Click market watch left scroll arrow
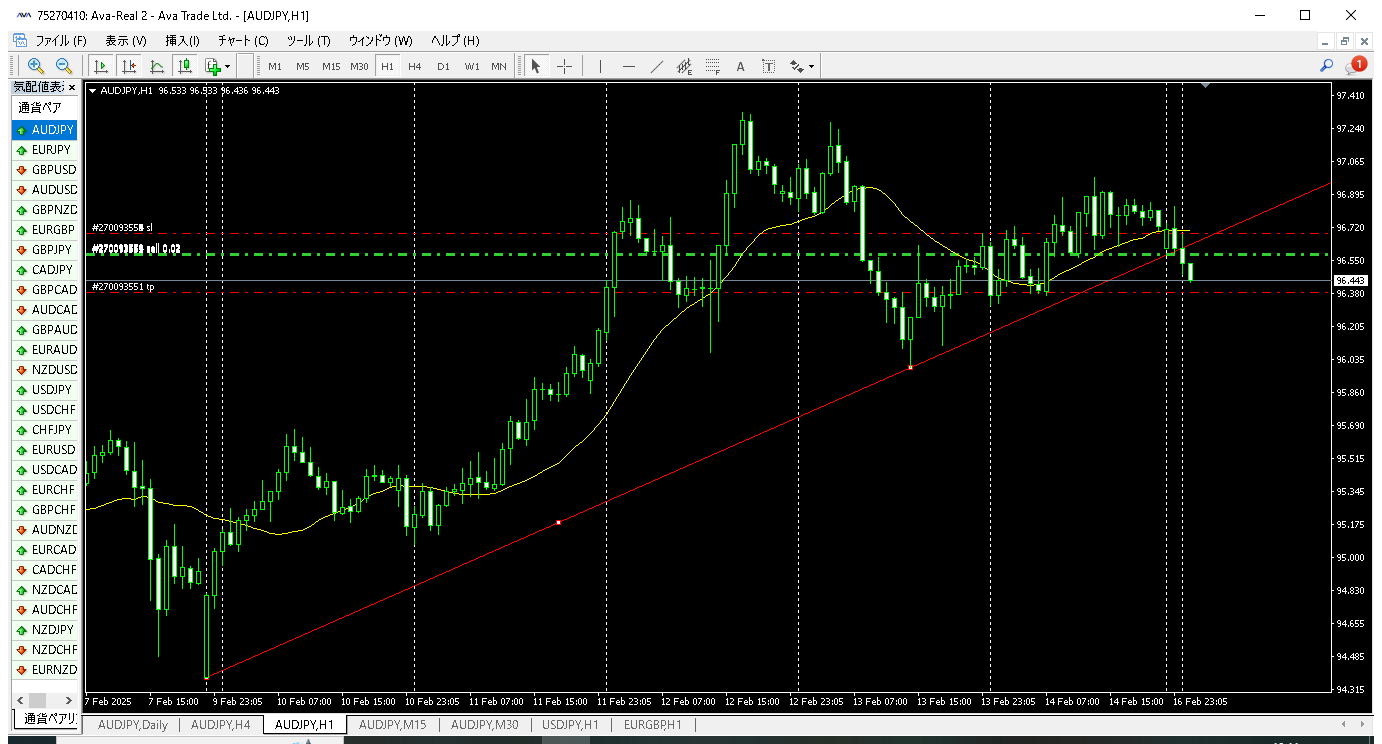 (x=20, y=700)
